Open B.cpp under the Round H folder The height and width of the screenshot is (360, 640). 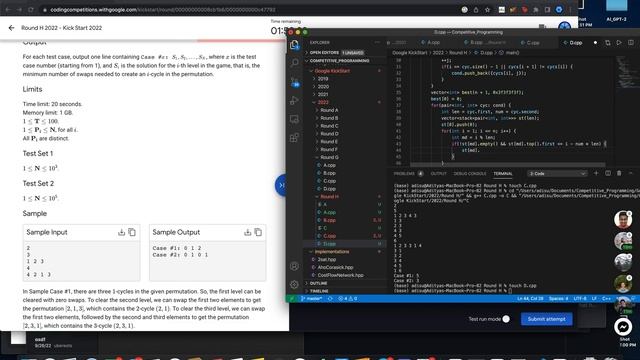(329, 220)
